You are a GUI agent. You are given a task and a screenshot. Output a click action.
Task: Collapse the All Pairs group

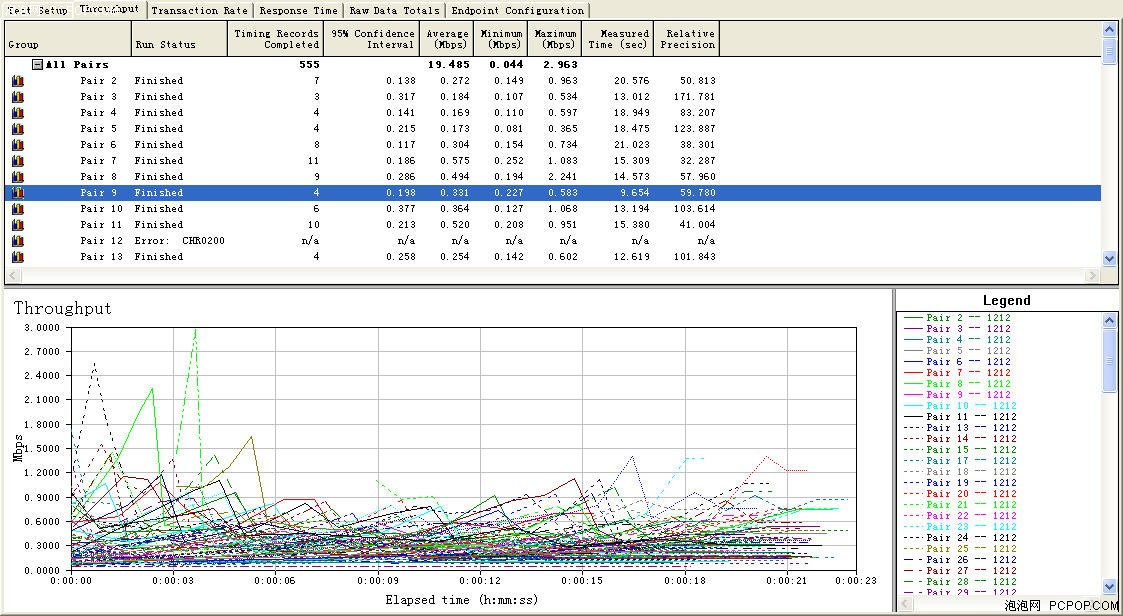point(37,64)
